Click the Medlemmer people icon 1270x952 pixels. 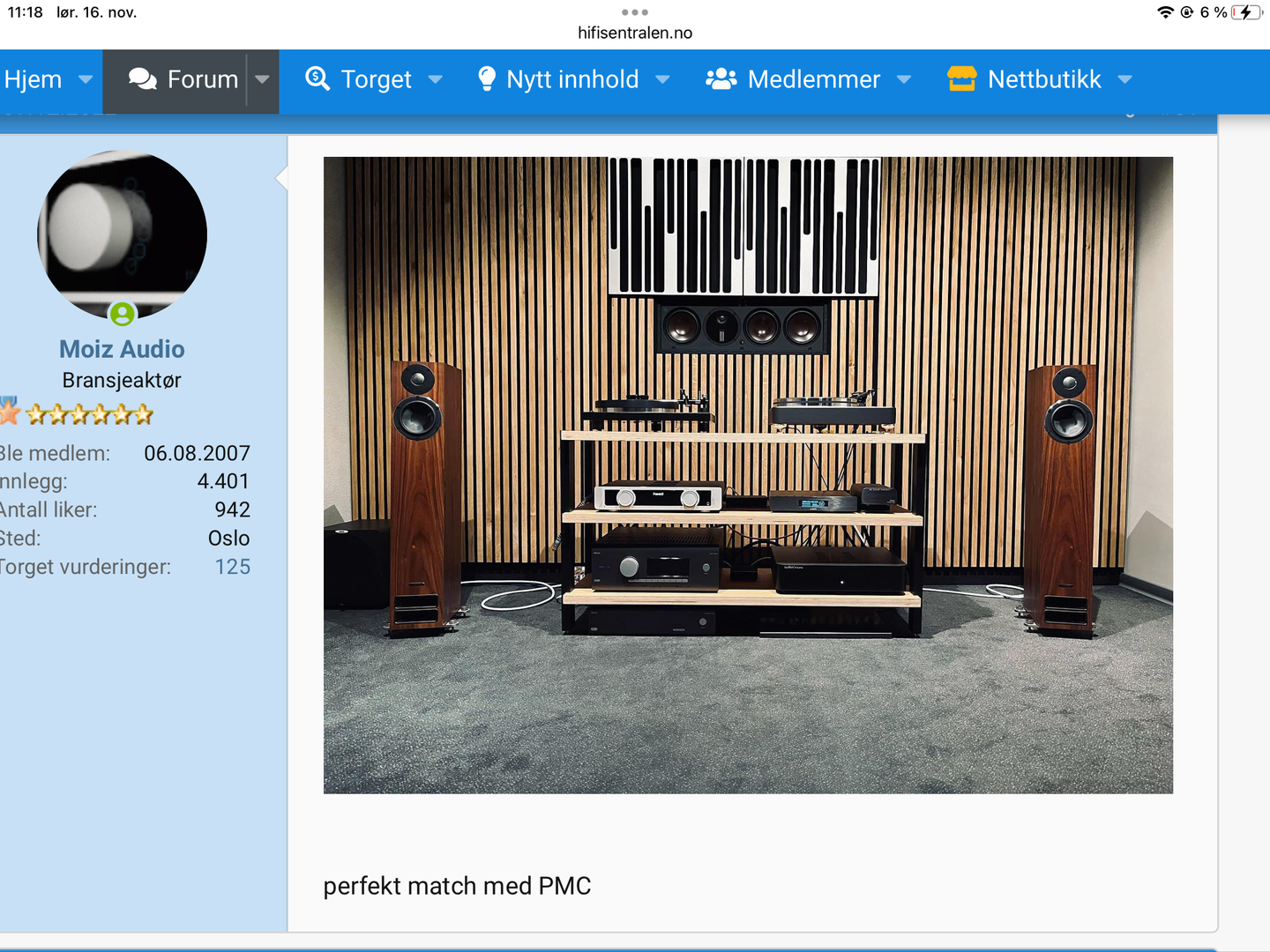[721, 79]
